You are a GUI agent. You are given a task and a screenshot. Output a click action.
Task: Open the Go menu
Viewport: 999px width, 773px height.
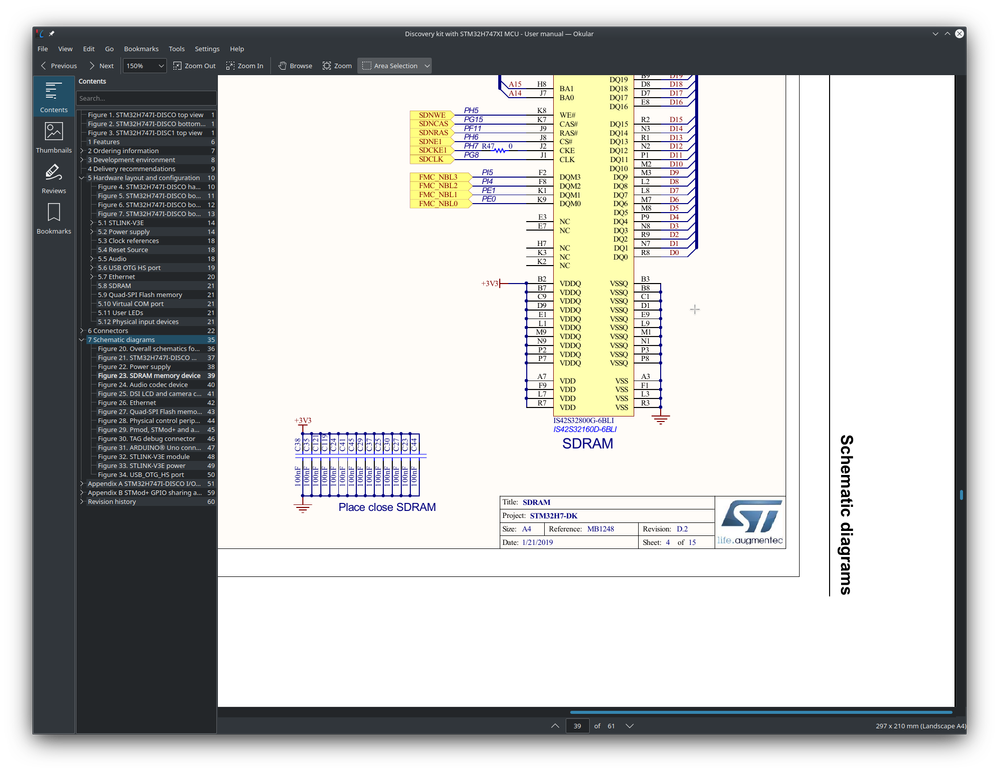109,48
